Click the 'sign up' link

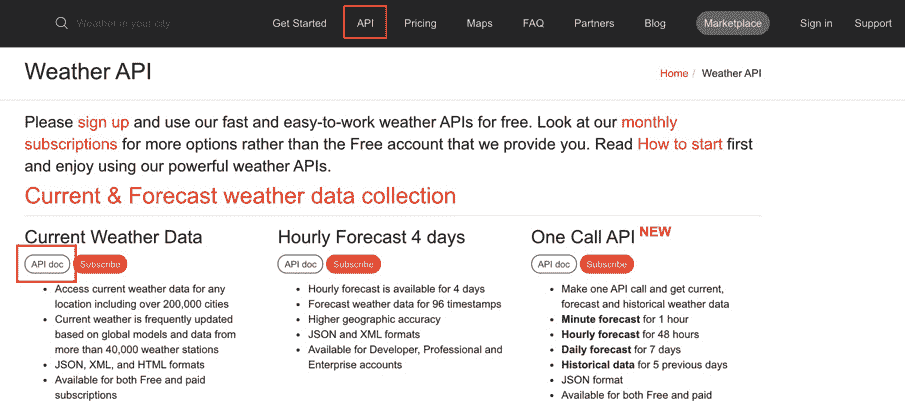coord(103,122)
